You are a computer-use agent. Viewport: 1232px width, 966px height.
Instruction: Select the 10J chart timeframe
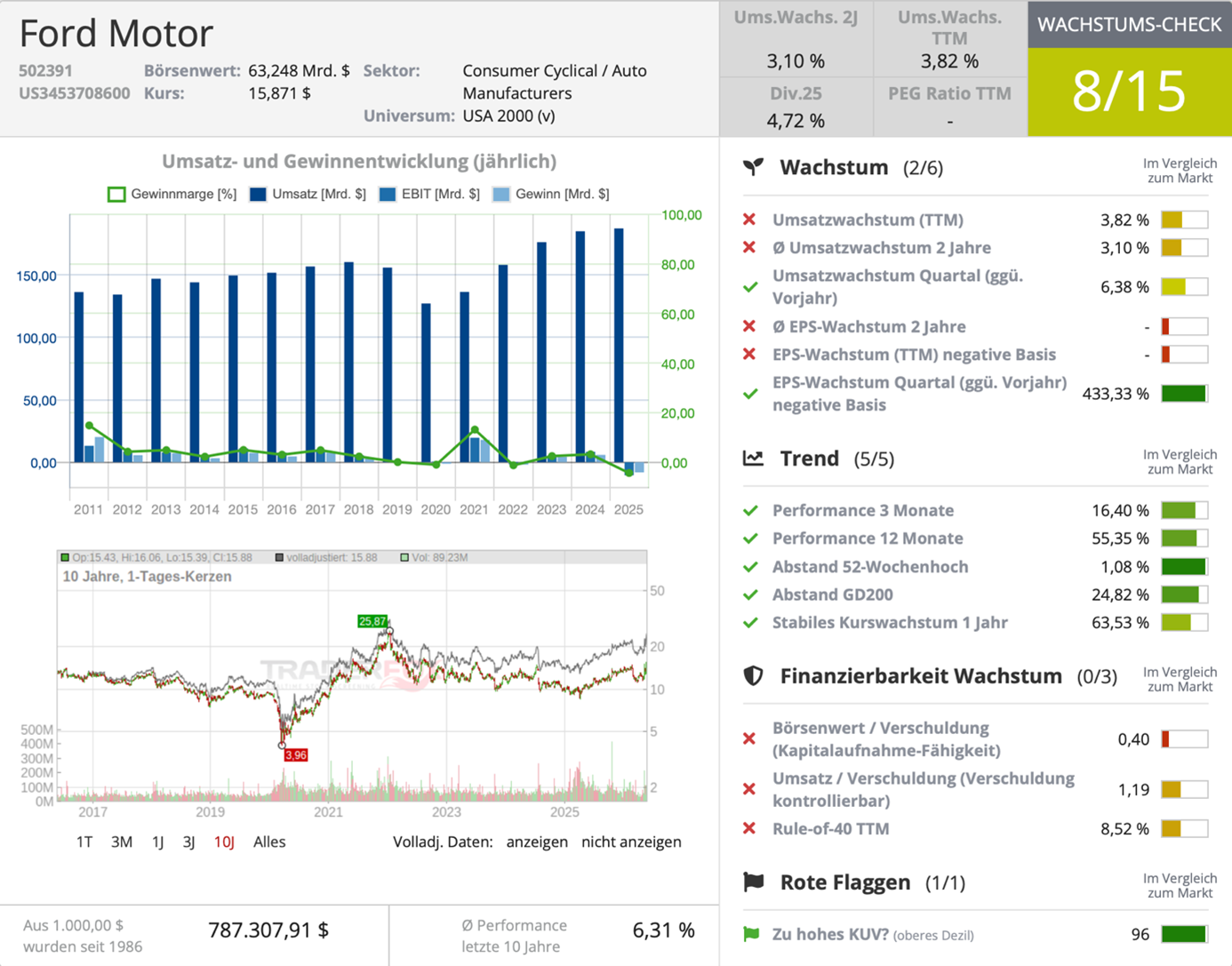(x=224, y=842)
